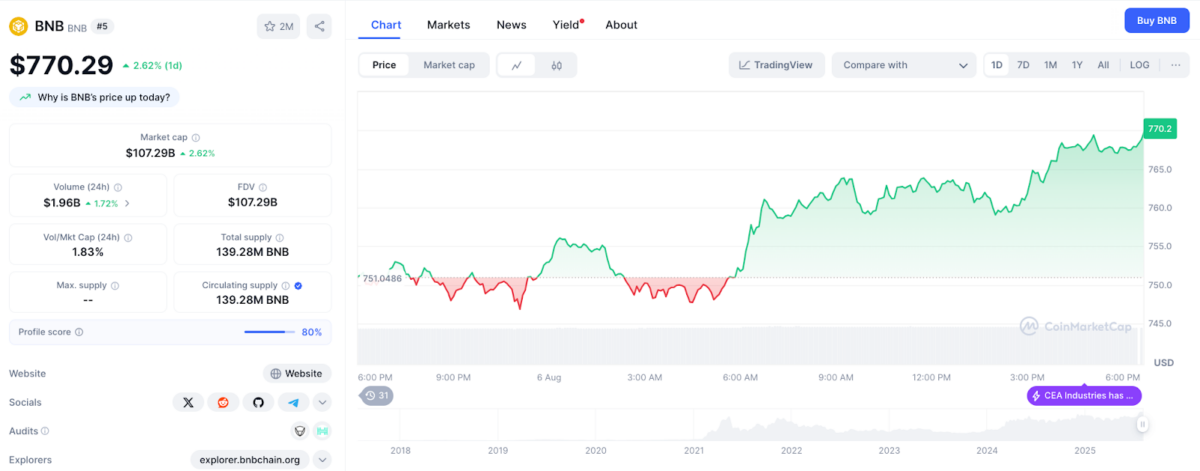Add BNB to watchlist star button
The width and height of the screenshot is (1200, 471).
(x=278, y=26)
